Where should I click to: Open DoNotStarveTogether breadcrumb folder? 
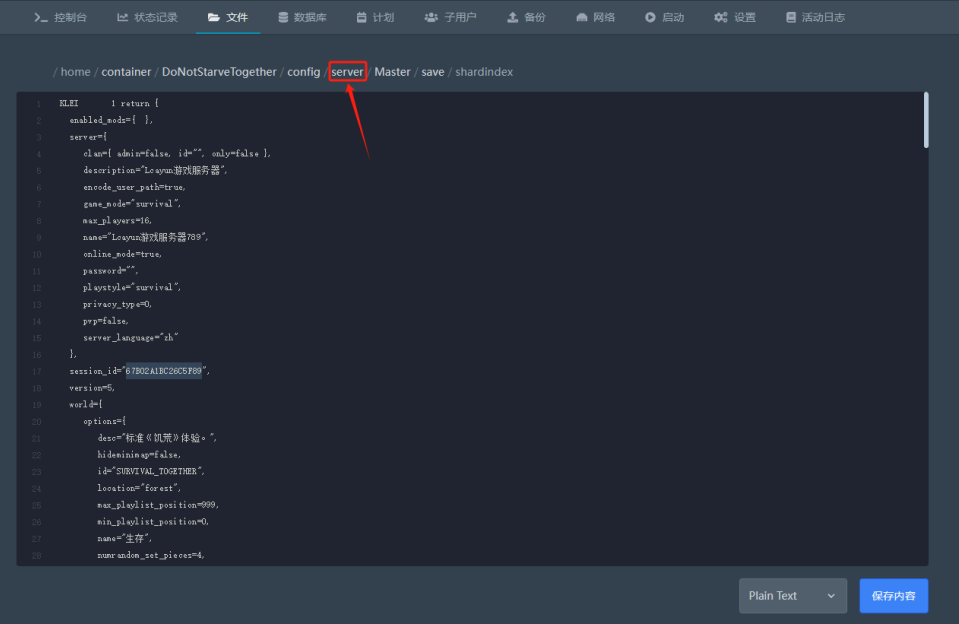pyautogui.click(x=219, y=72)
